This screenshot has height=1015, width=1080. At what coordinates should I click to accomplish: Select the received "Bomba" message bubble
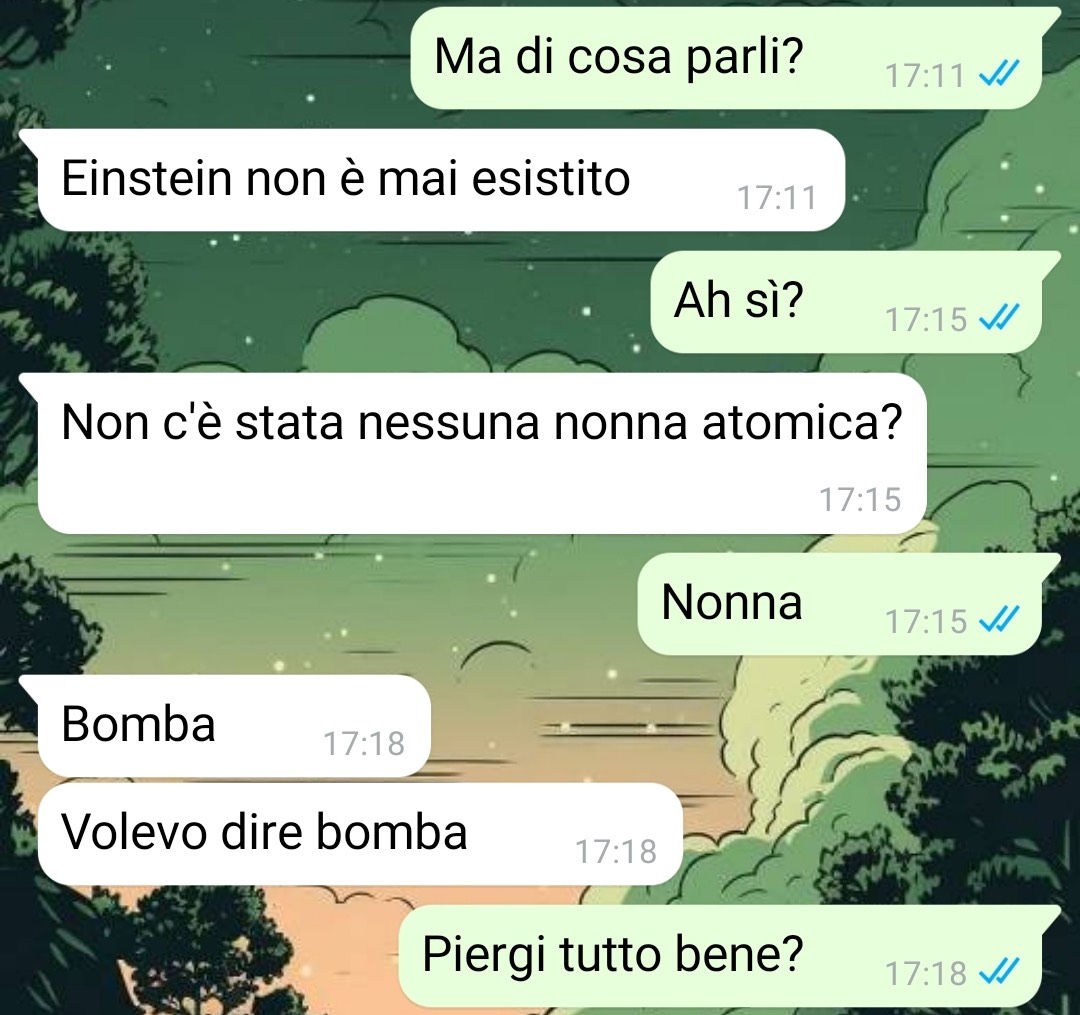[x=233, y=725]
